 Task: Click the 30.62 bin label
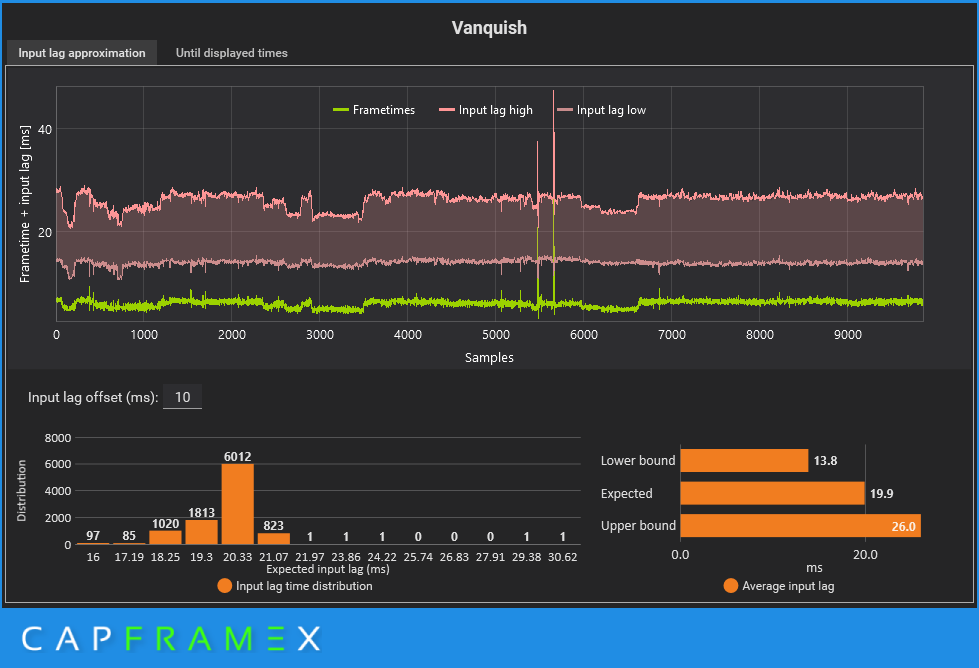click(563, 557)
